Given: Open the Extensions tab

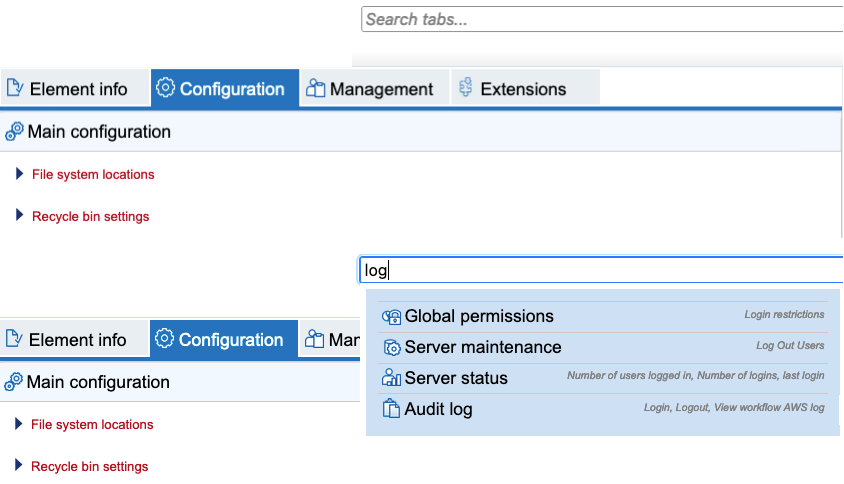Looking at the screenshot, I should (525, 88).
